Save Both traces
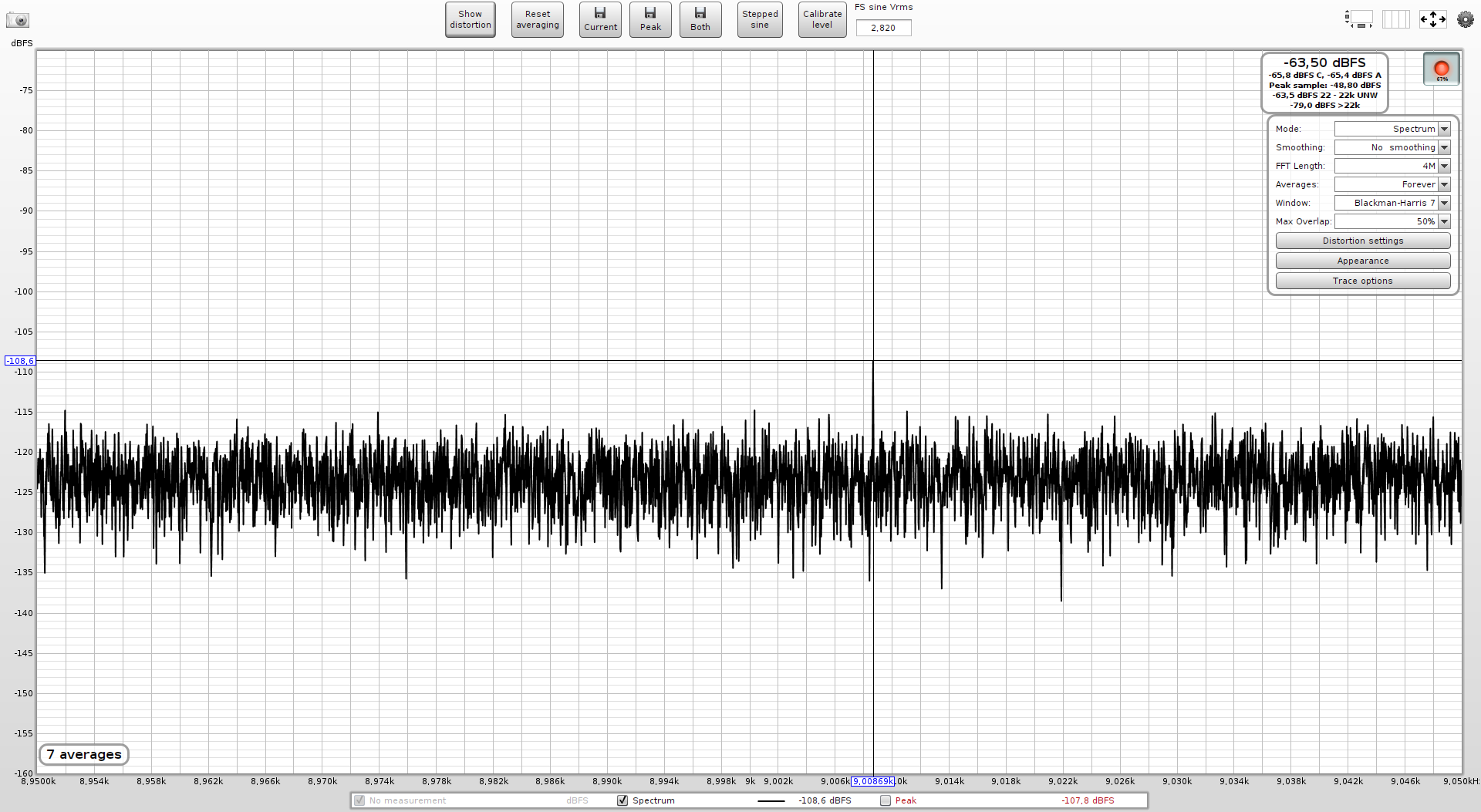Screen dimensions: 1481x812 700,19
